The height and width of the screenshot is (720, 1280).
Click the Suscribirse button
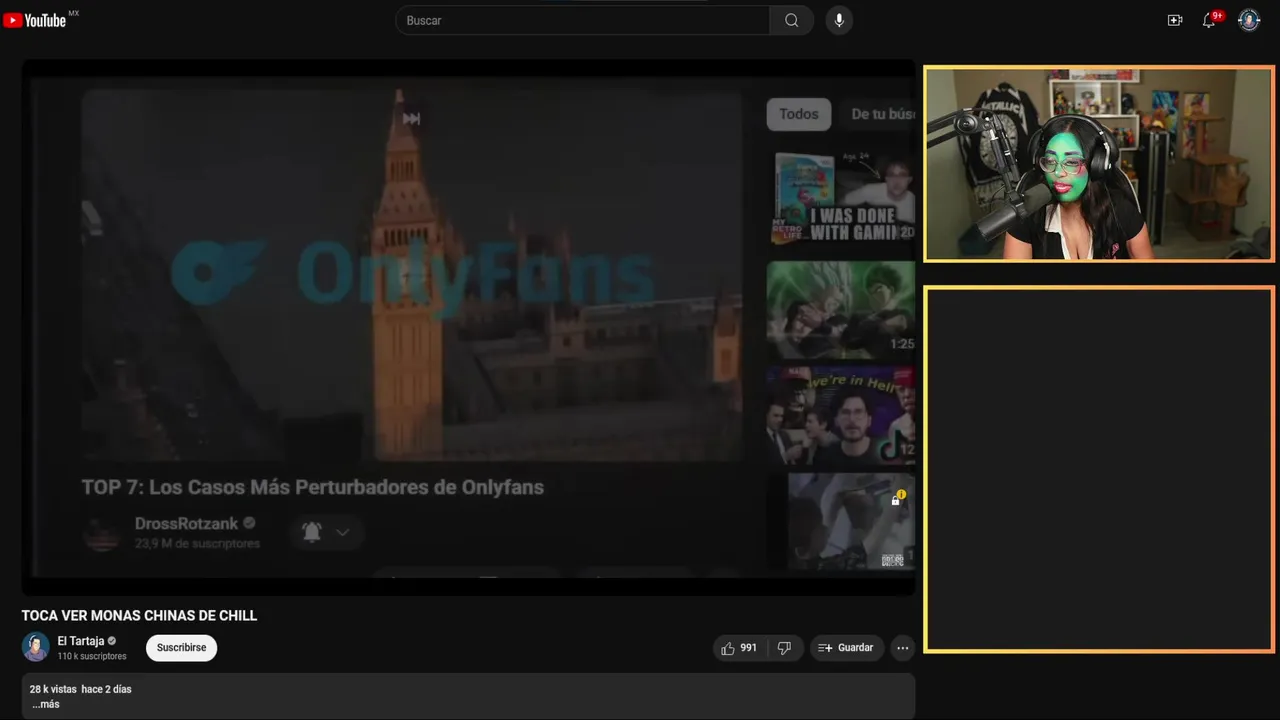181,648
